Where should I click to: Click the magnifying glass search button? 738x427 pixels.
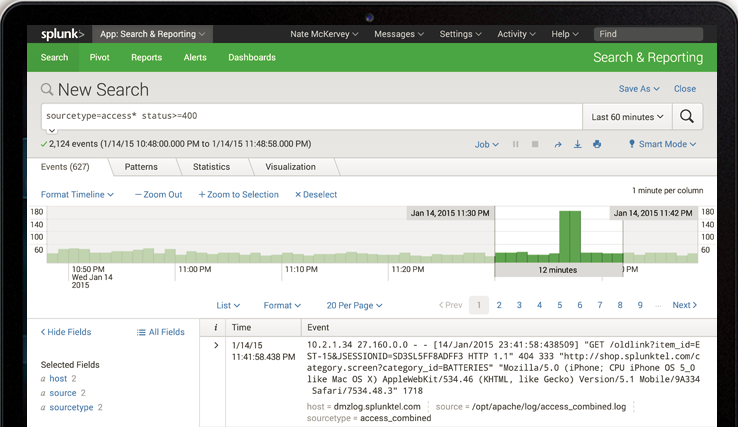[687, 117]
